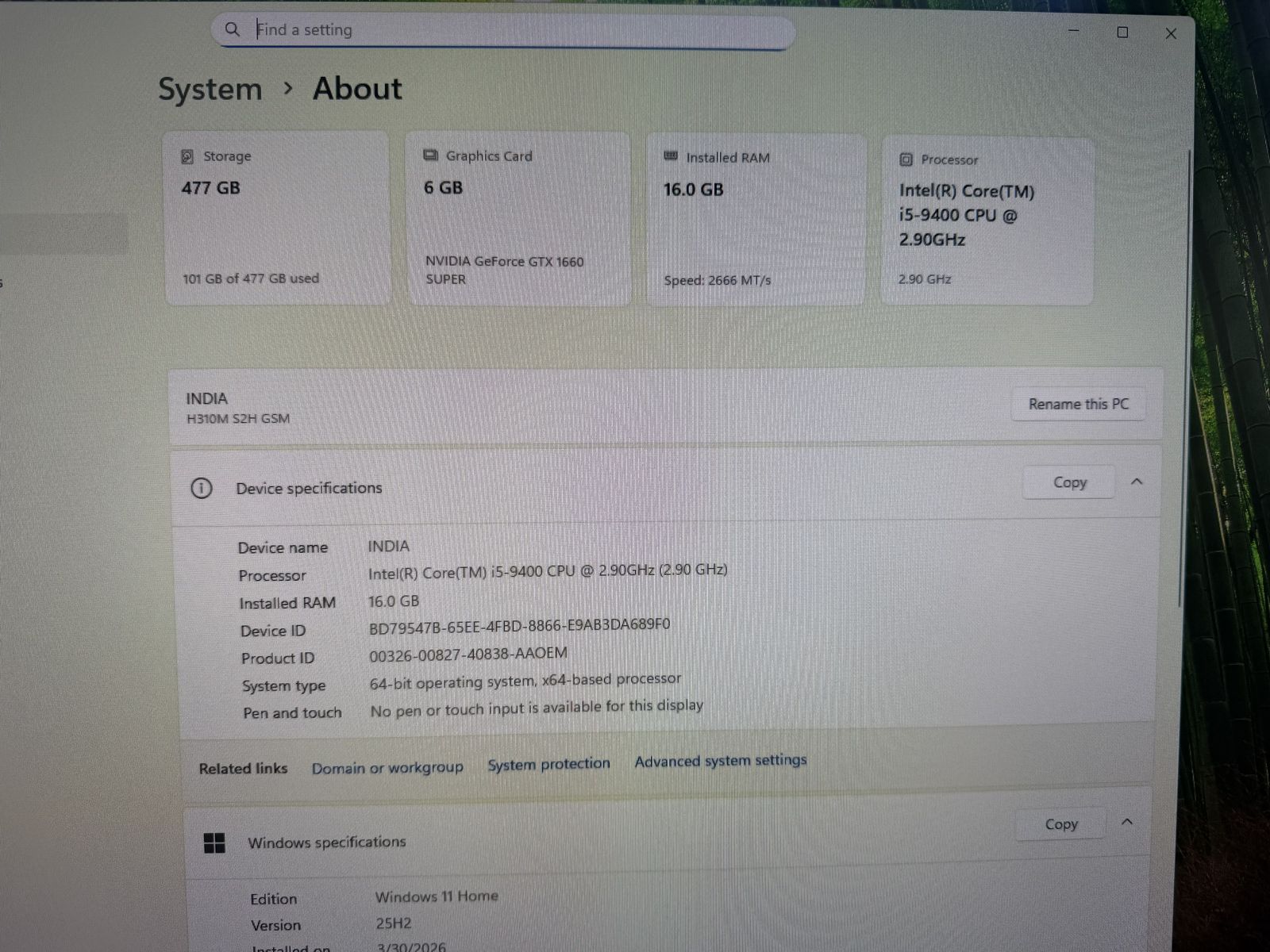Click the Graphics Card icon
Image resolution: width=1270 pixels, height=952 pixels.
[x=430, y=155]
